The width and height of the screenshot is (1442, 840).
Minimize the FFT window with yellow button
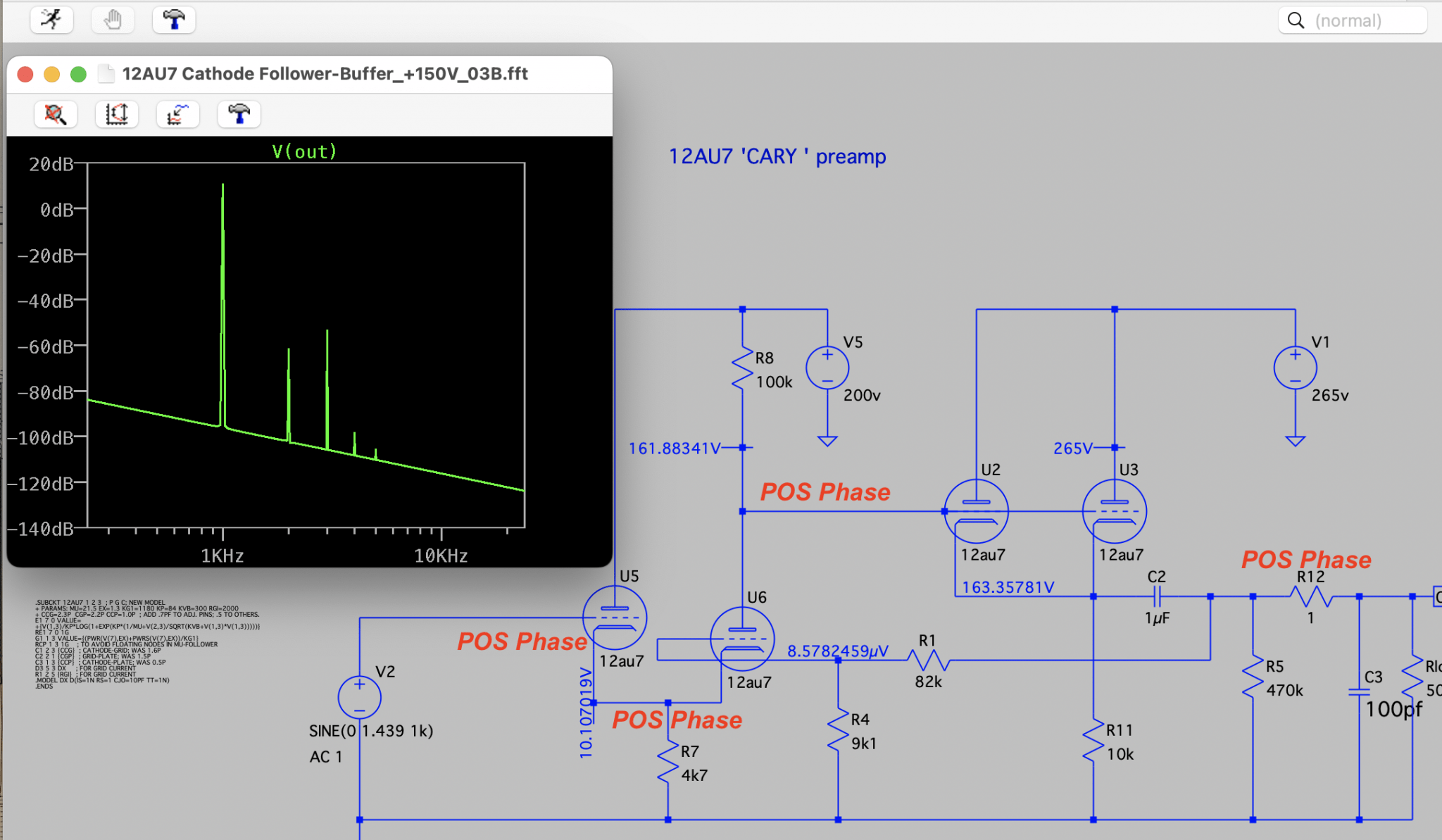[x=52, y=75]
